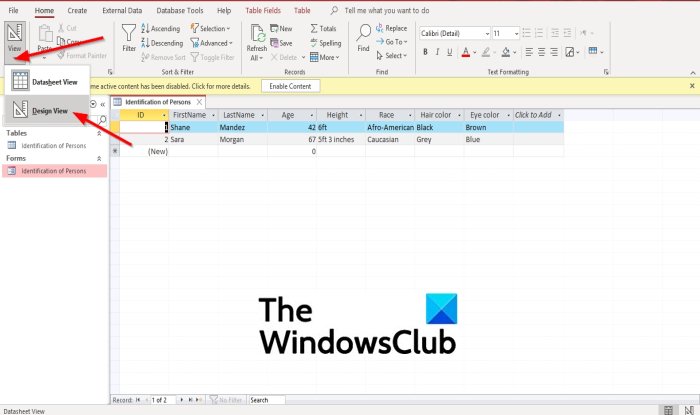Select Datasheet View from the View menu
The height and width of the screenshot is (415, 700).
tap(47, 81)
